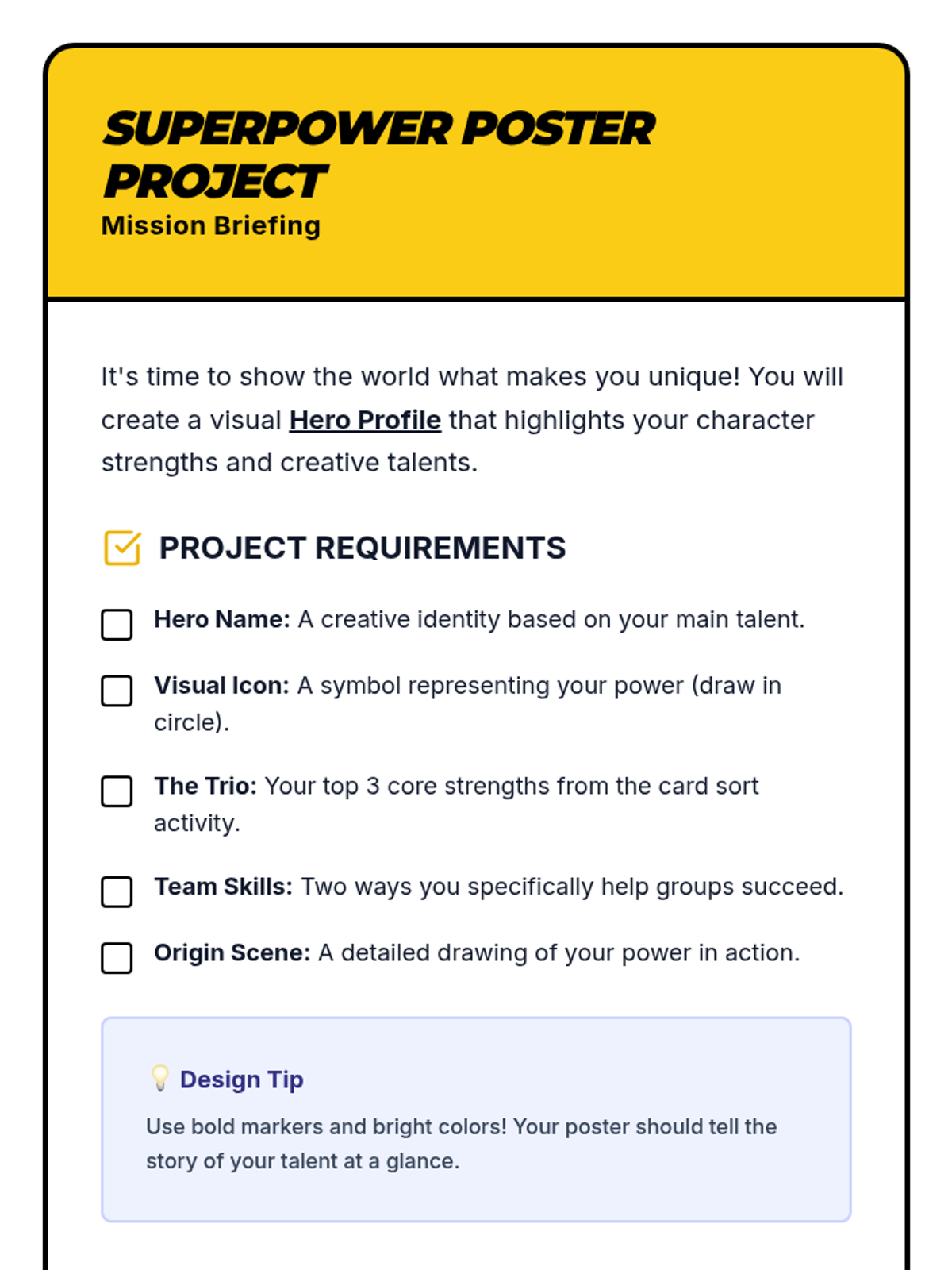Tick the Visual Icon checkbox

tap(117, 691)
